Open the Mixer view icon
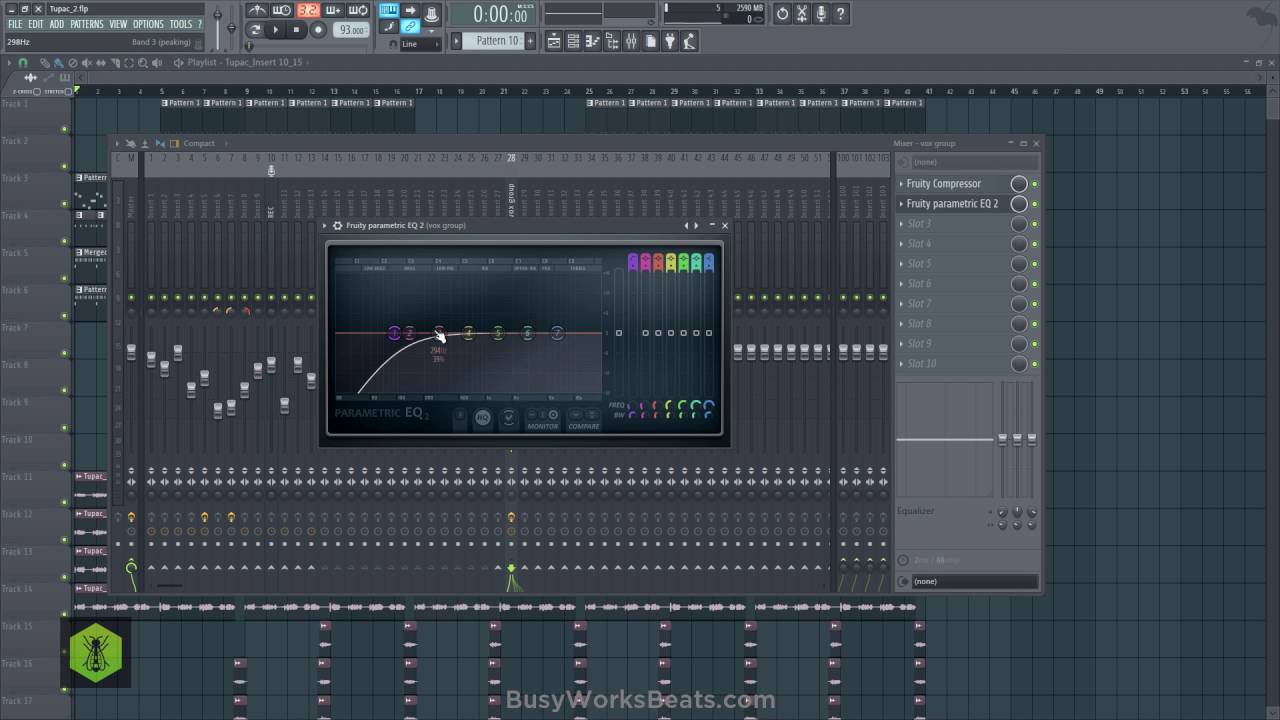The height and width of the screenshot is (720, 1280). coord(631,41)
